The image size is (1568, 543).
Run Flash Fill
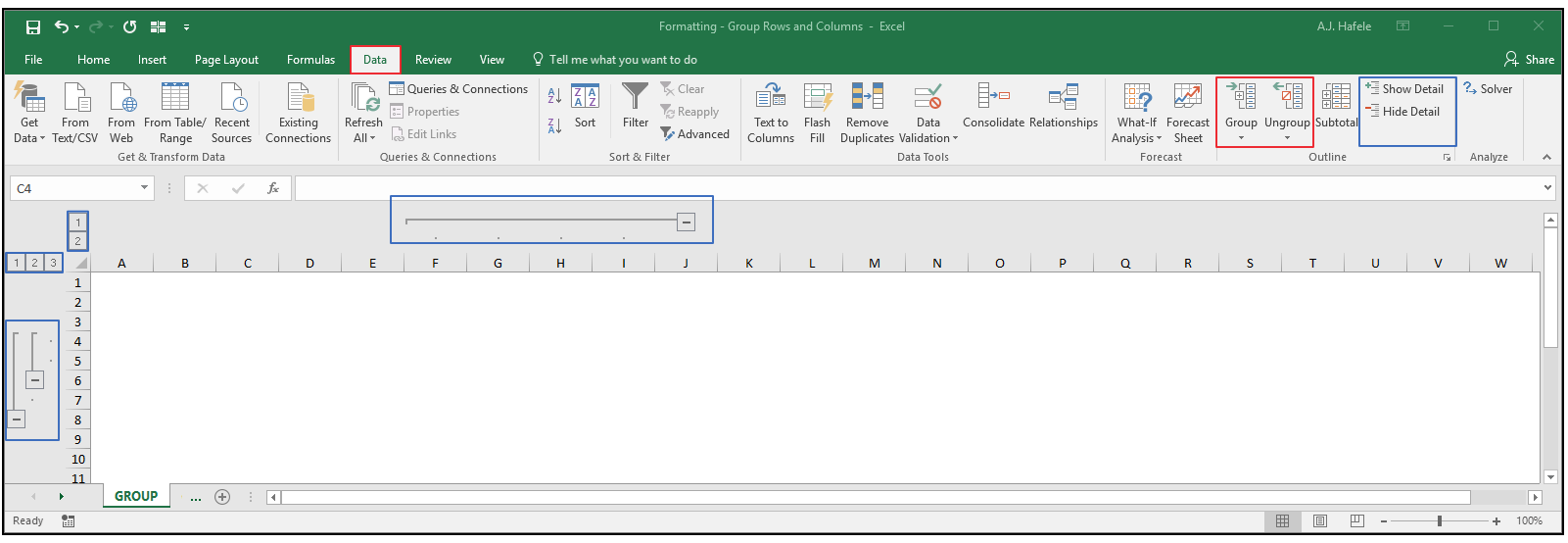(x=817, y=113)
